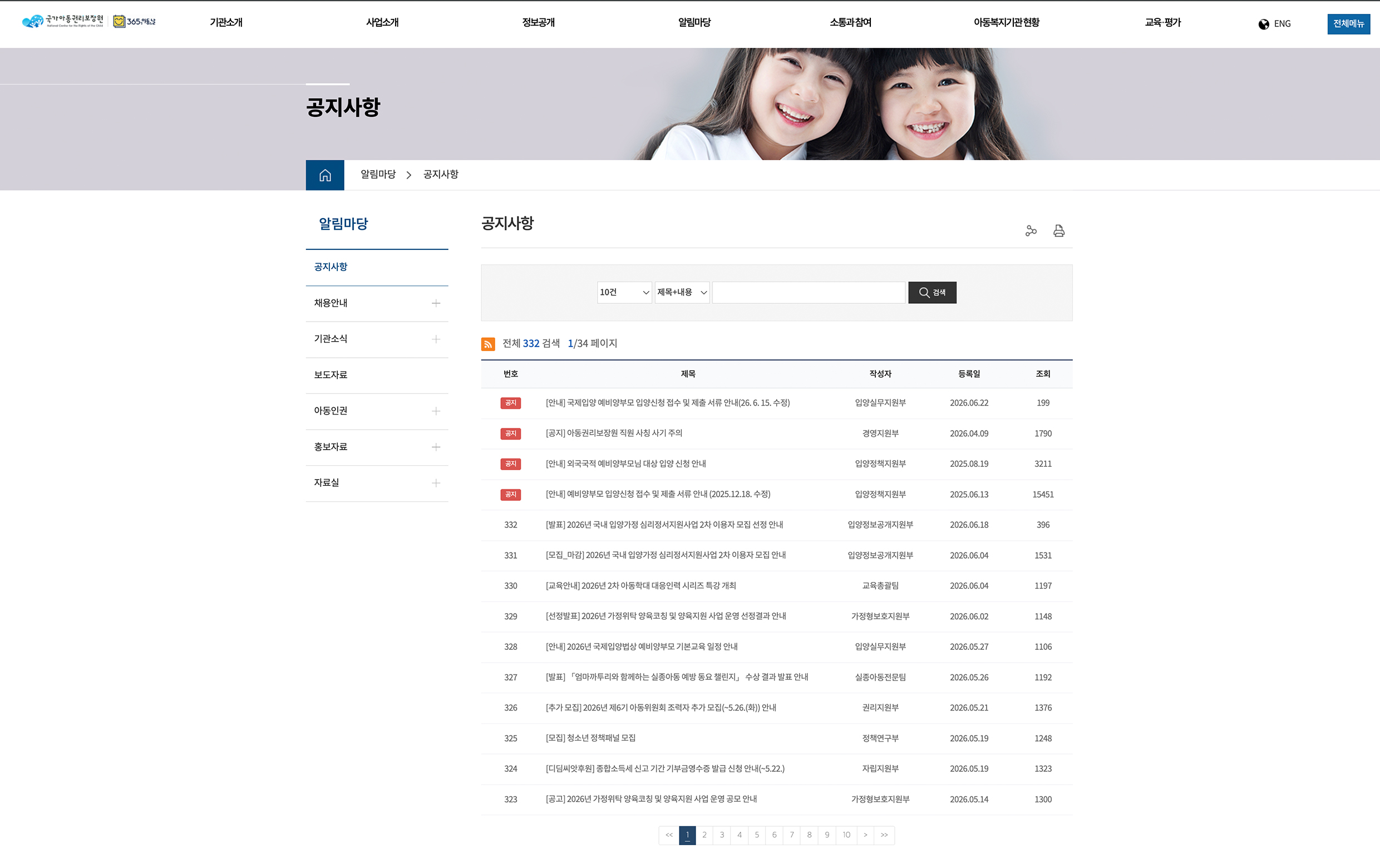This screenshot has height=868, width=1380.
Task: Open post 330 아동학대 대응인력 시리즈 특강
Action: (640, 585)
